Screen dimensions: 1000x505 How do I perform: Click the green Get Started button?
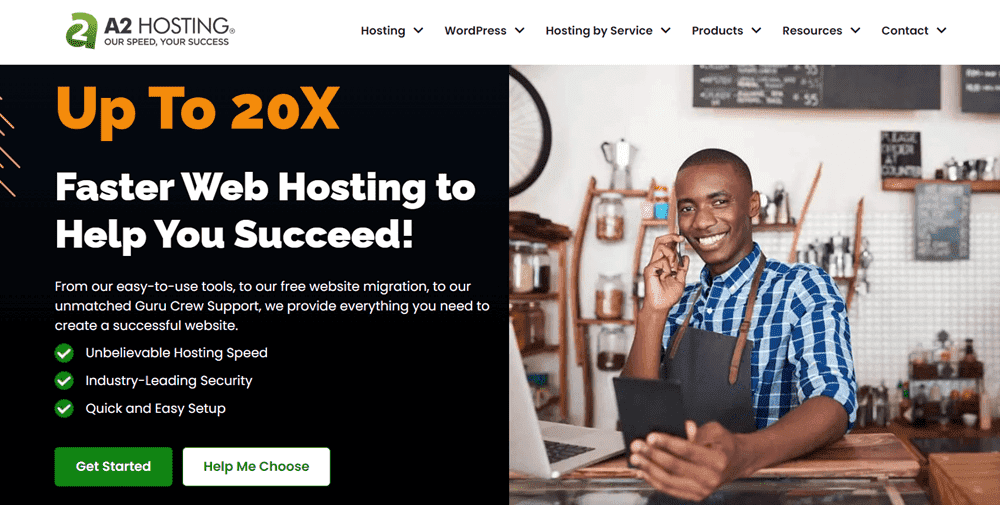point(114,467)
